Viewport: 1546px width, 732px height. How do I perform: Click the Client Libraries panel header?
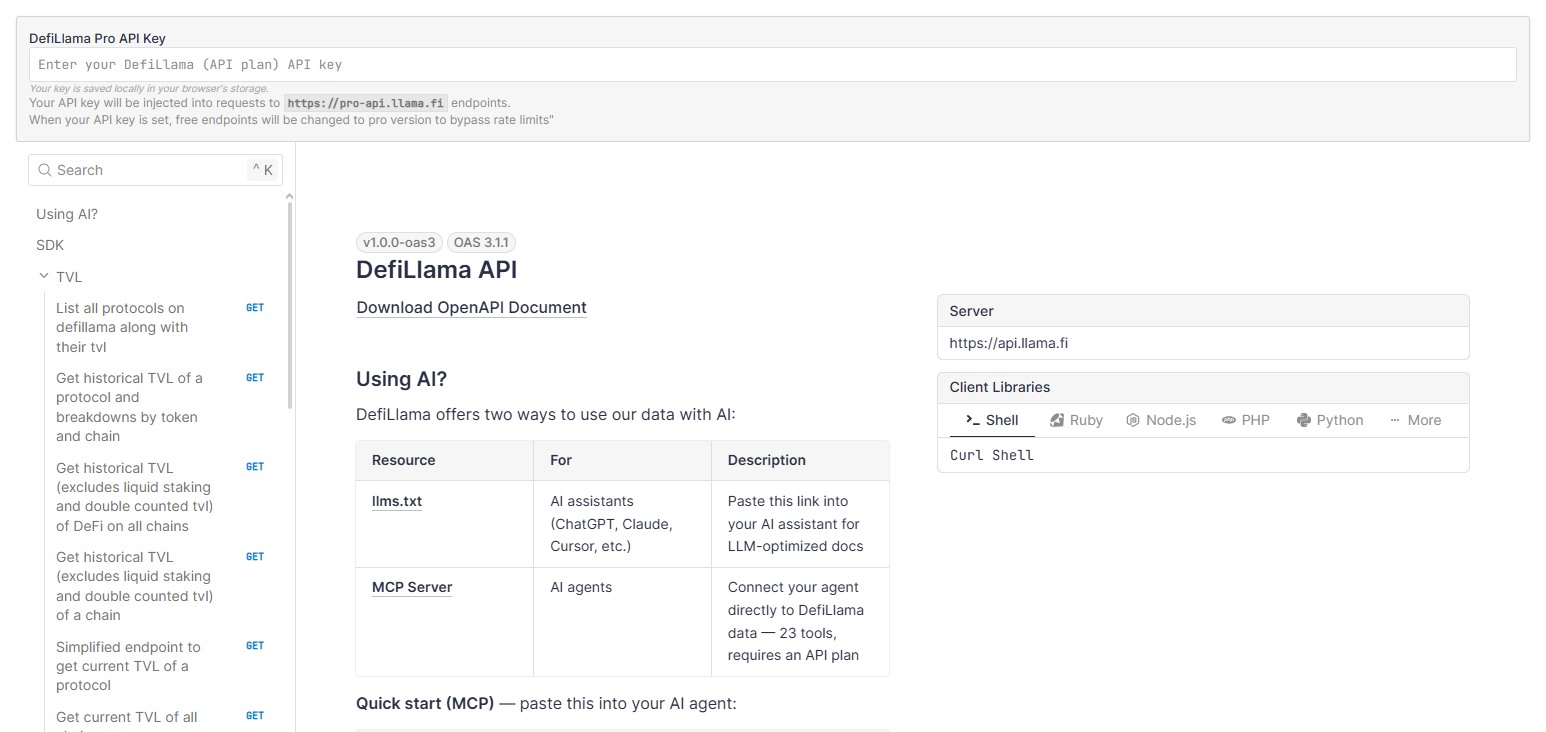(x=1203, y=387)
